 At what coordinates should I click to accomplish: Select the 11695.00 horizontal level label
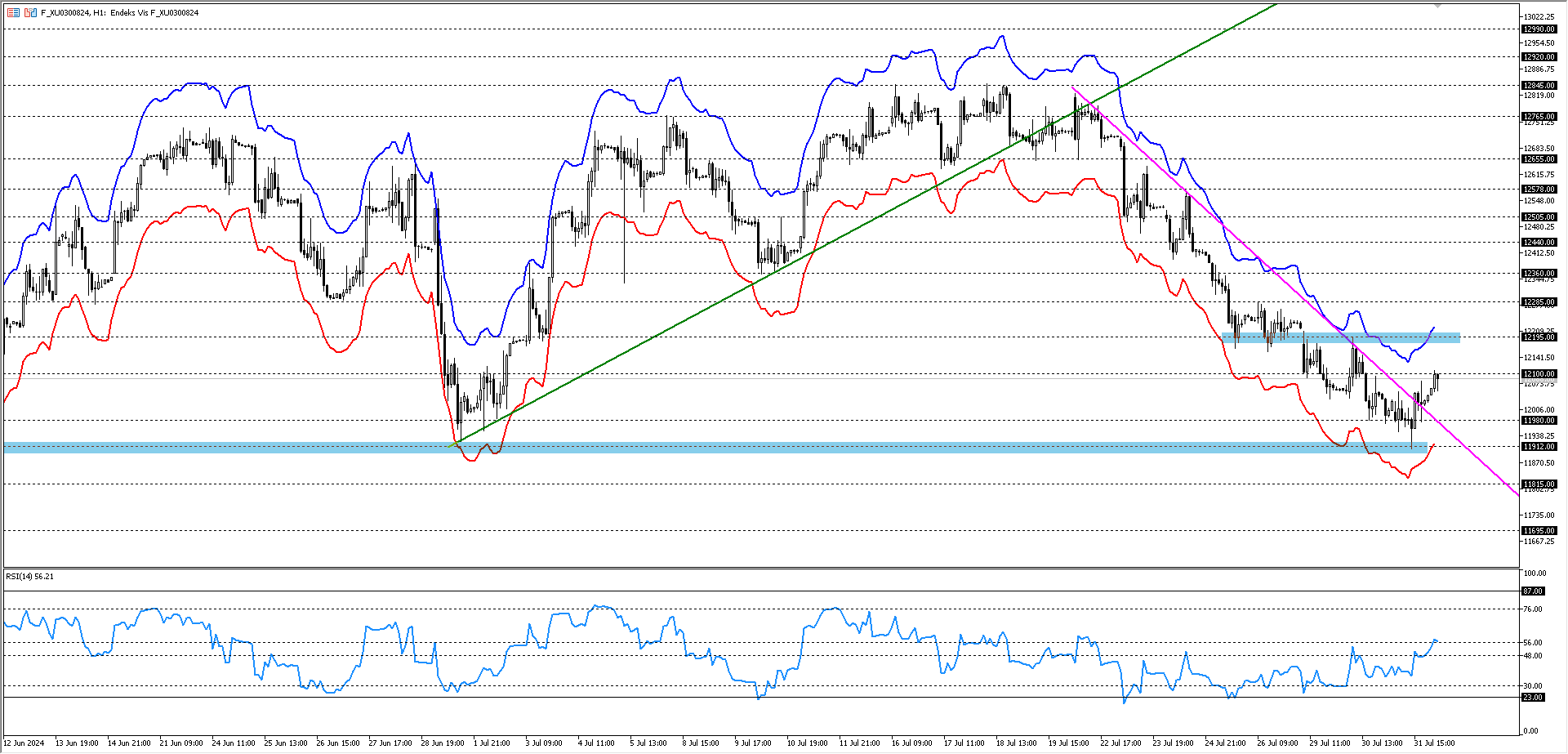pos(1539,531)
